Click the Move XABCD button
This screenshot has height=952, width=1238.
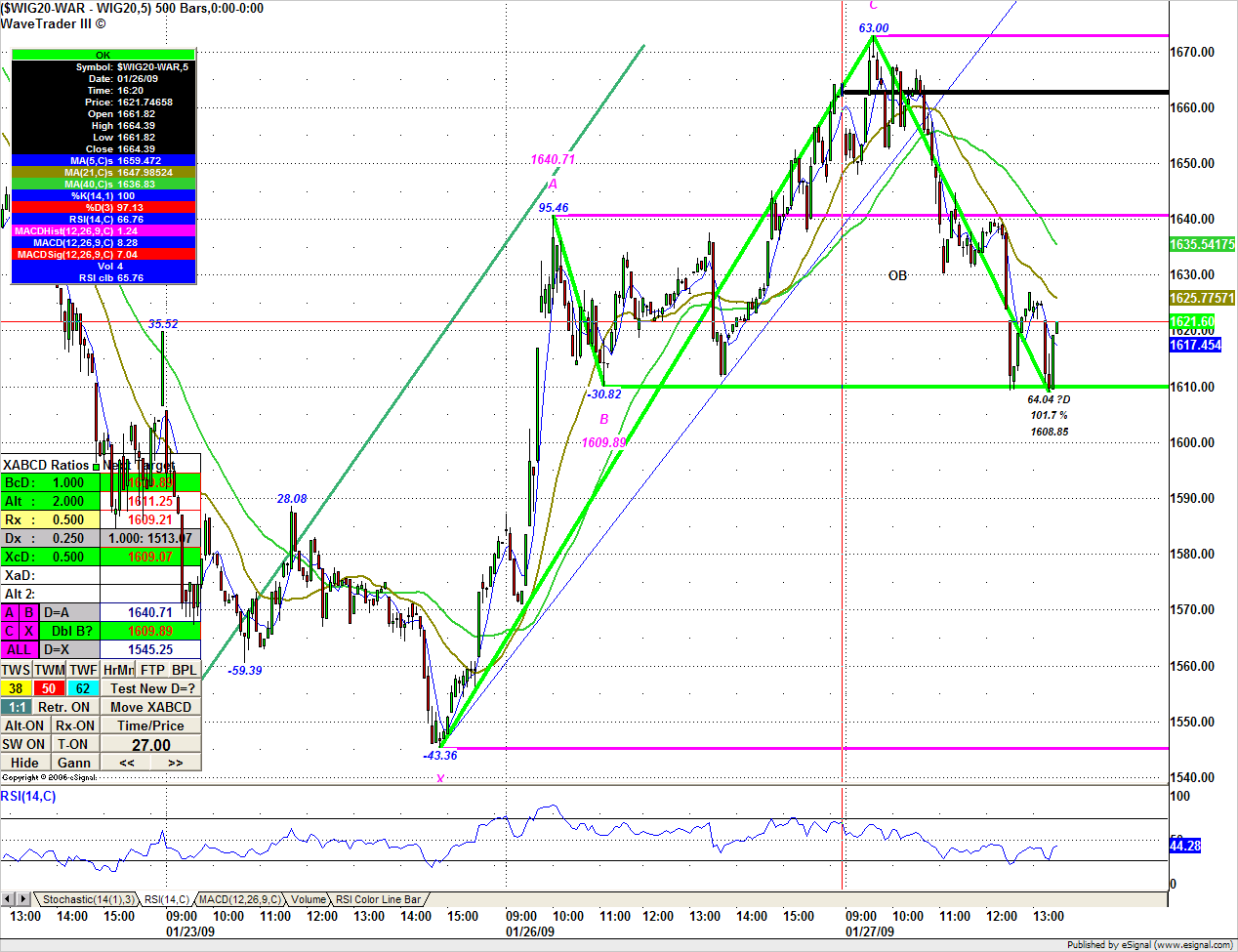click(150, 707)
